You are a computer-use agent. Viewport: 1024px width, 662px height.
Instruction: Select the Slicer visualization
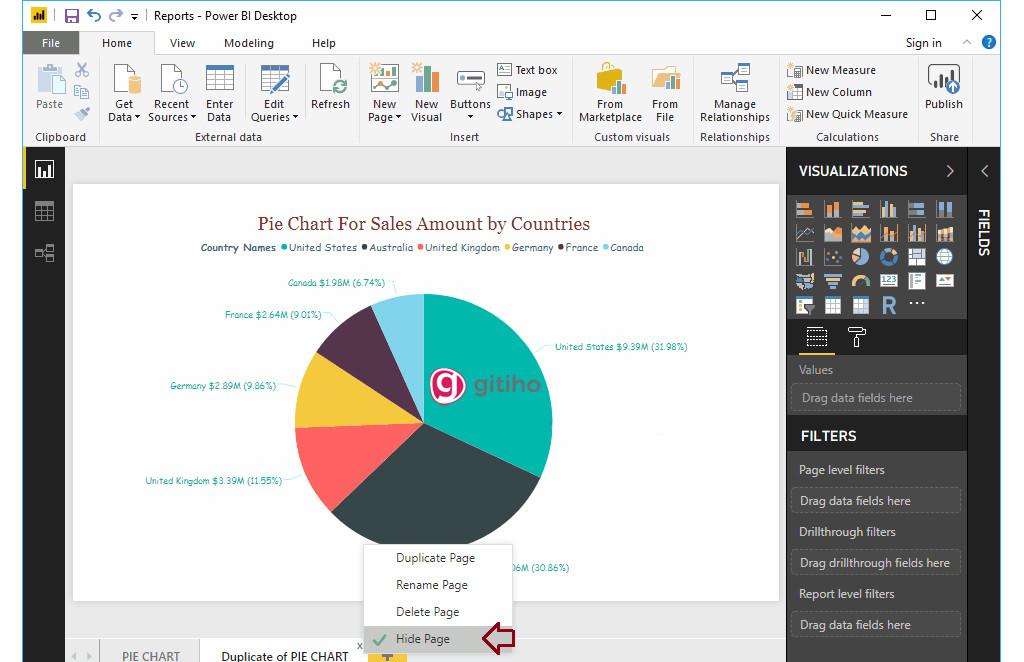click(x=805, y=305)
